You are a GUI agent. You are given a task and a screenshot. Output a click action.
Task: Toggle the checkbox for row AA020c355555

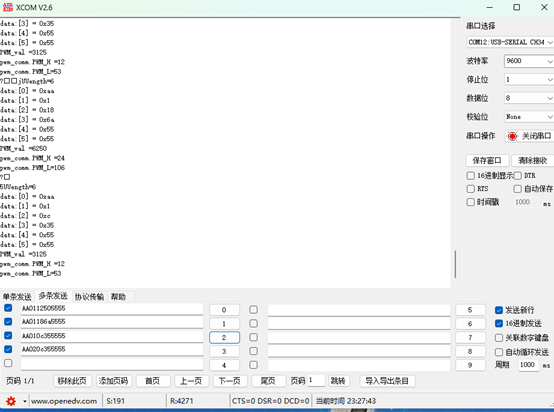[x=8, y=349]
